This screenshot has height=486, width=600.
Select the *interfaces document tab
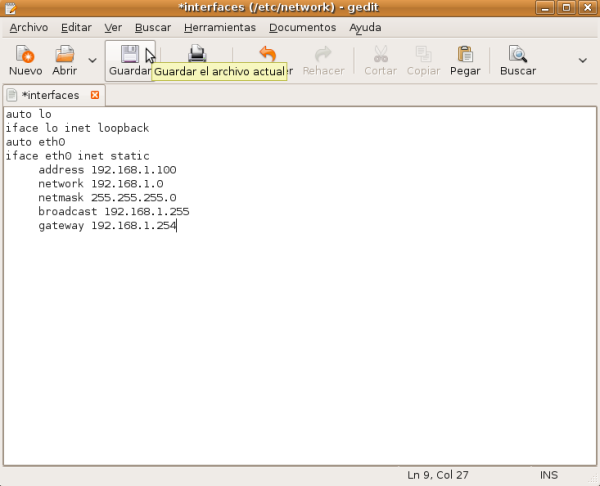tap(50, 95)
